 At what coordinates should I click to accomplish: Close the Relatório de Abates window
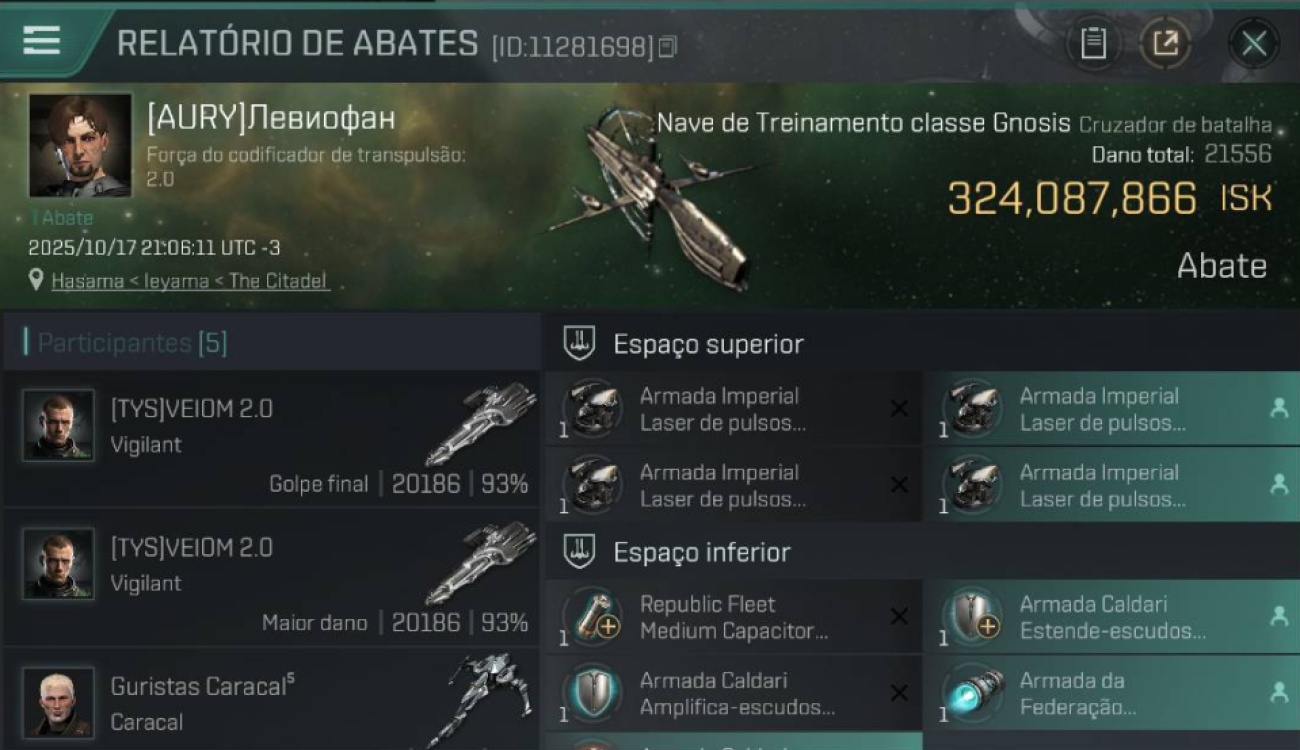1254,43
